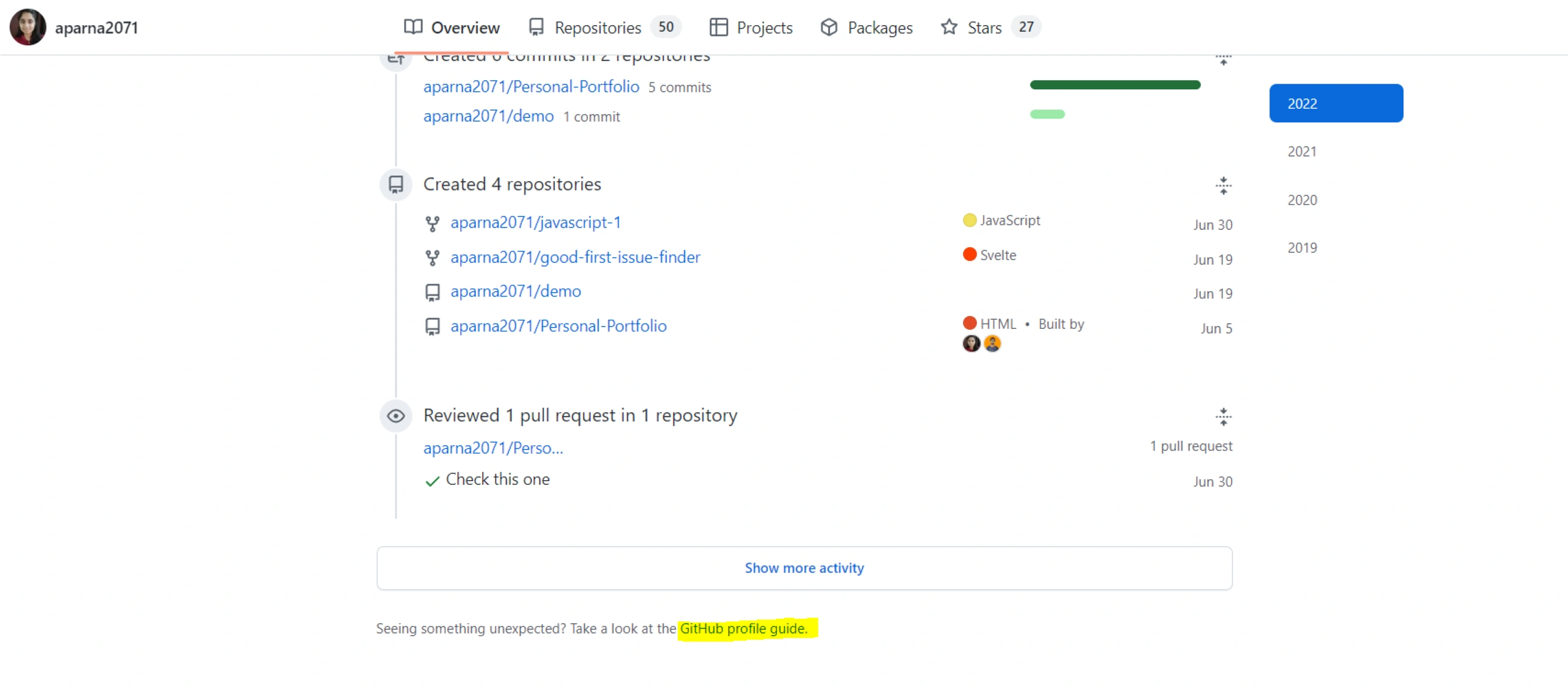Open the Repositories tab

pos(597,28)
